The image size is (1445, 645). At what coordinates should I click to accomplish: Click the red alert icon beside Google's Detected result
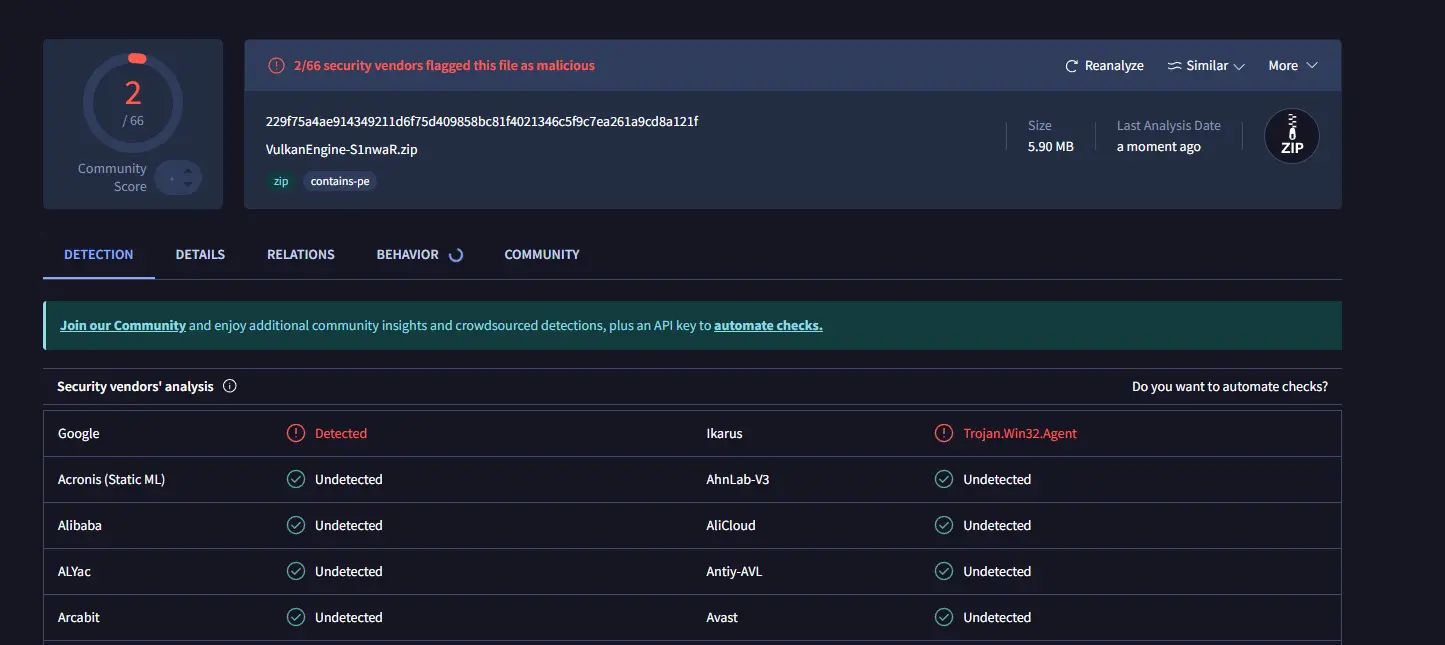pyautogui.click(x=296, y=434)
